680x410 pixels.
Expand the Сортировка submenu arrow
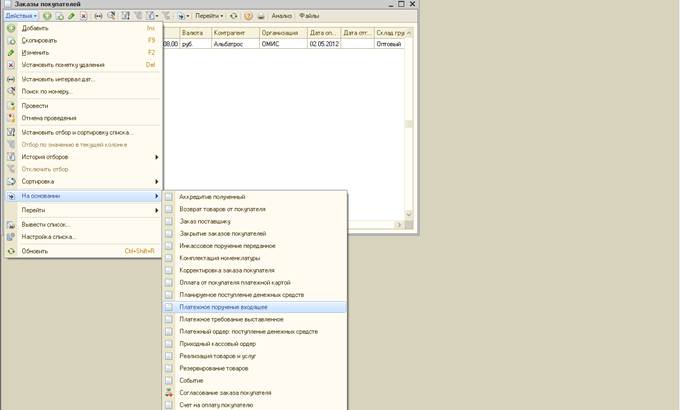(x=156, y=181)
